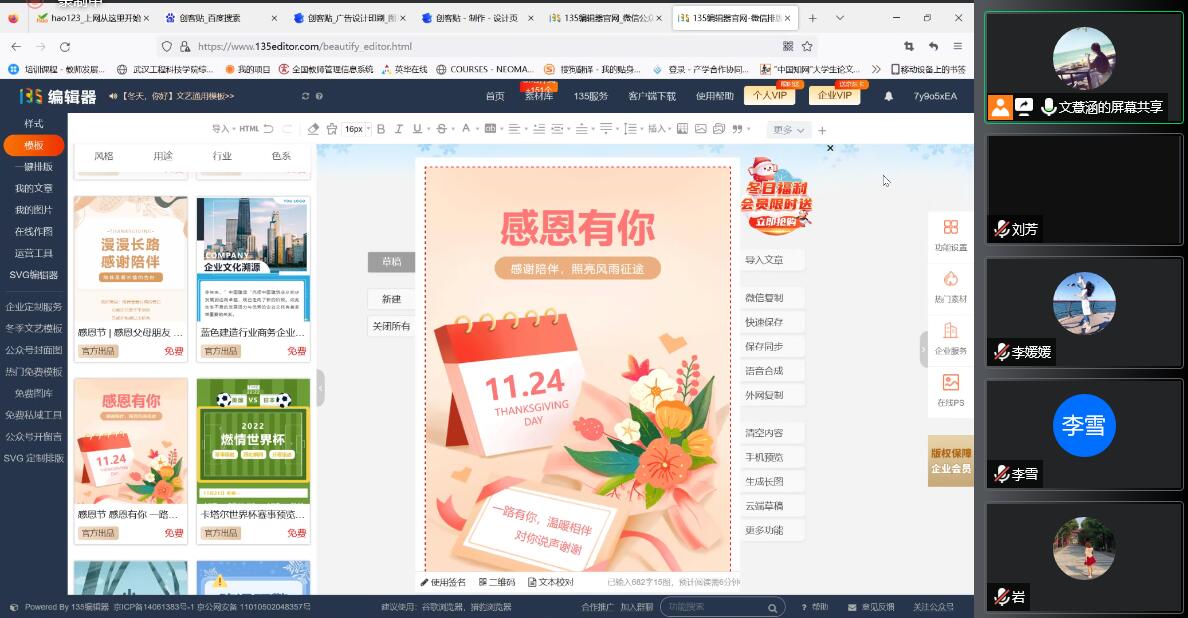Click the format painter brush icon

(x=330, y=129)
